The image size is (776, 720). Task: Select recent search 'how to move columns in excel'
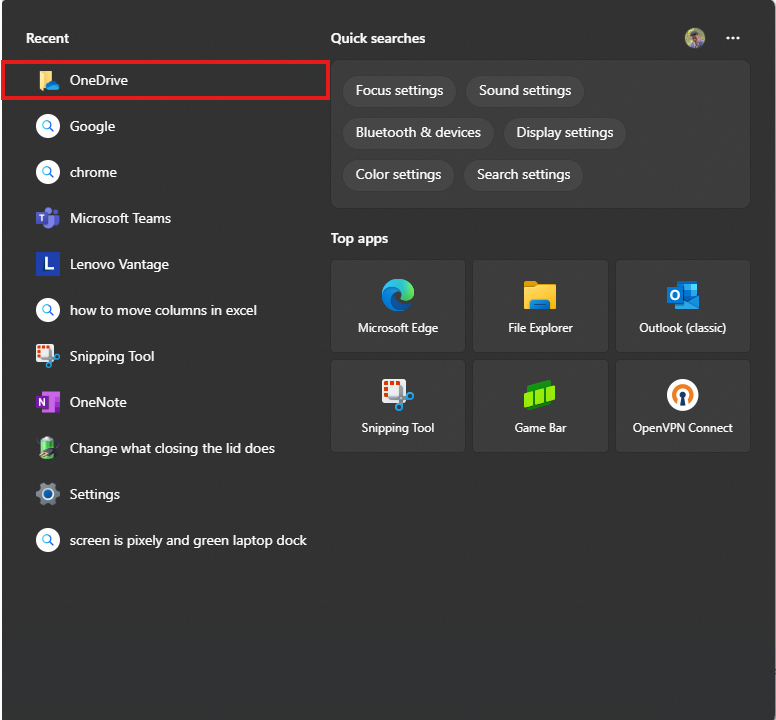(x=163, y=310)
